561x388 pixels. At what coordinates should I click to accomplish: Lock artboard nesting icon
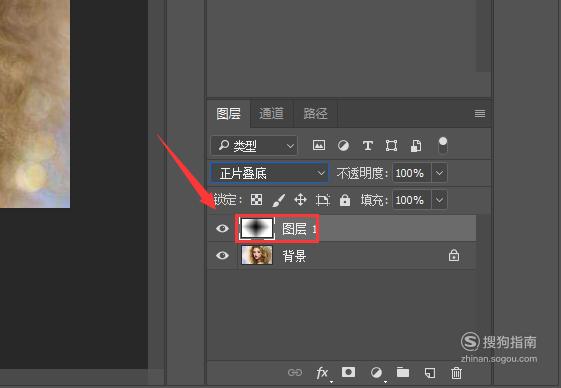point(323,200)
